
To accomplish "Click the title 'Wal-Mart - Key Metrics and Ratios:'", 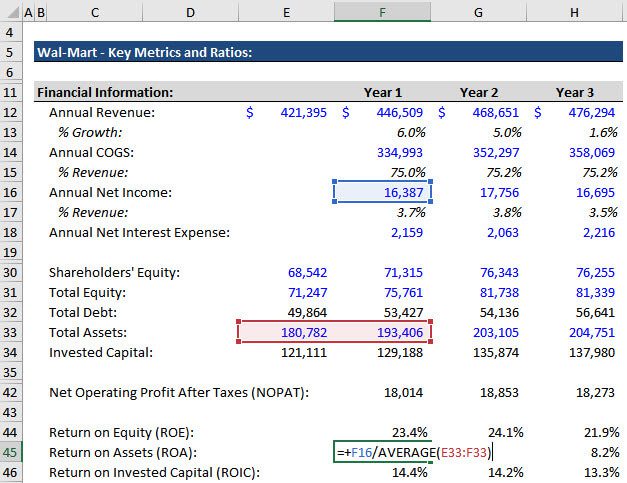I will [144, 52].
